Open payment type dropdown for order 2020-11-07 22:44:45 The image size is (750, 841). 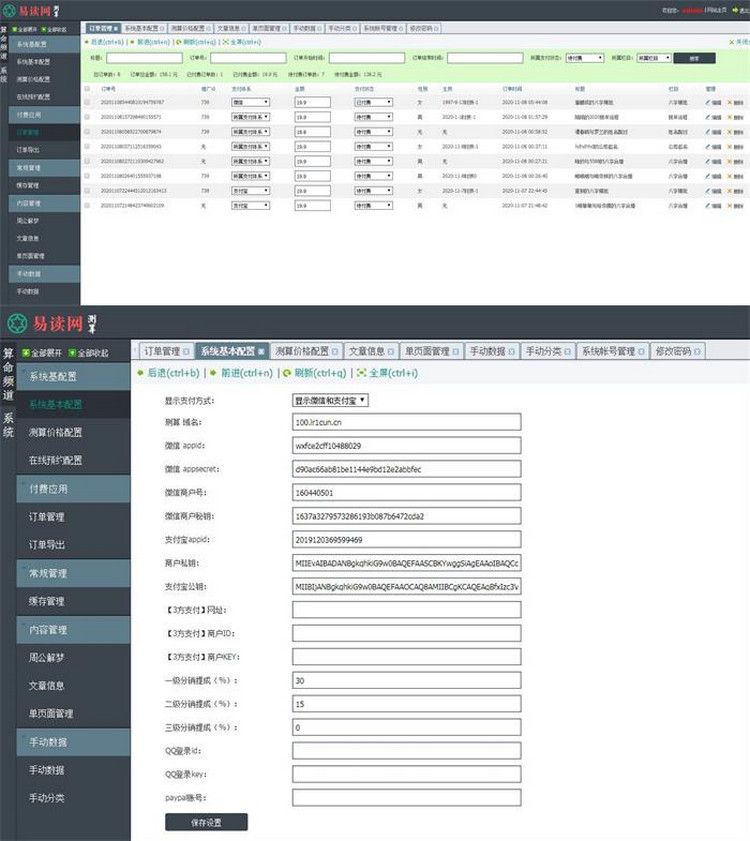pos(251,190)
